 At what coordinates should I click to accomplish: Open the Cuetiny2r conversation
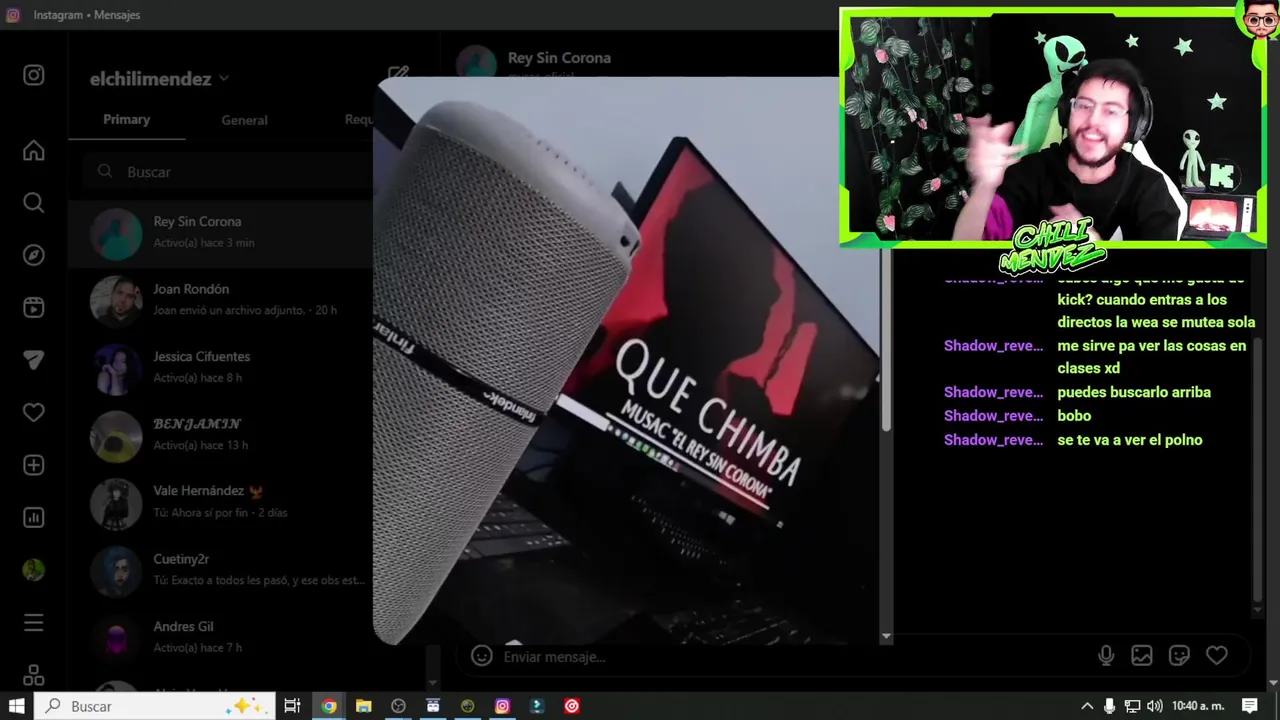pyautogui.click(x=220, y=570)
